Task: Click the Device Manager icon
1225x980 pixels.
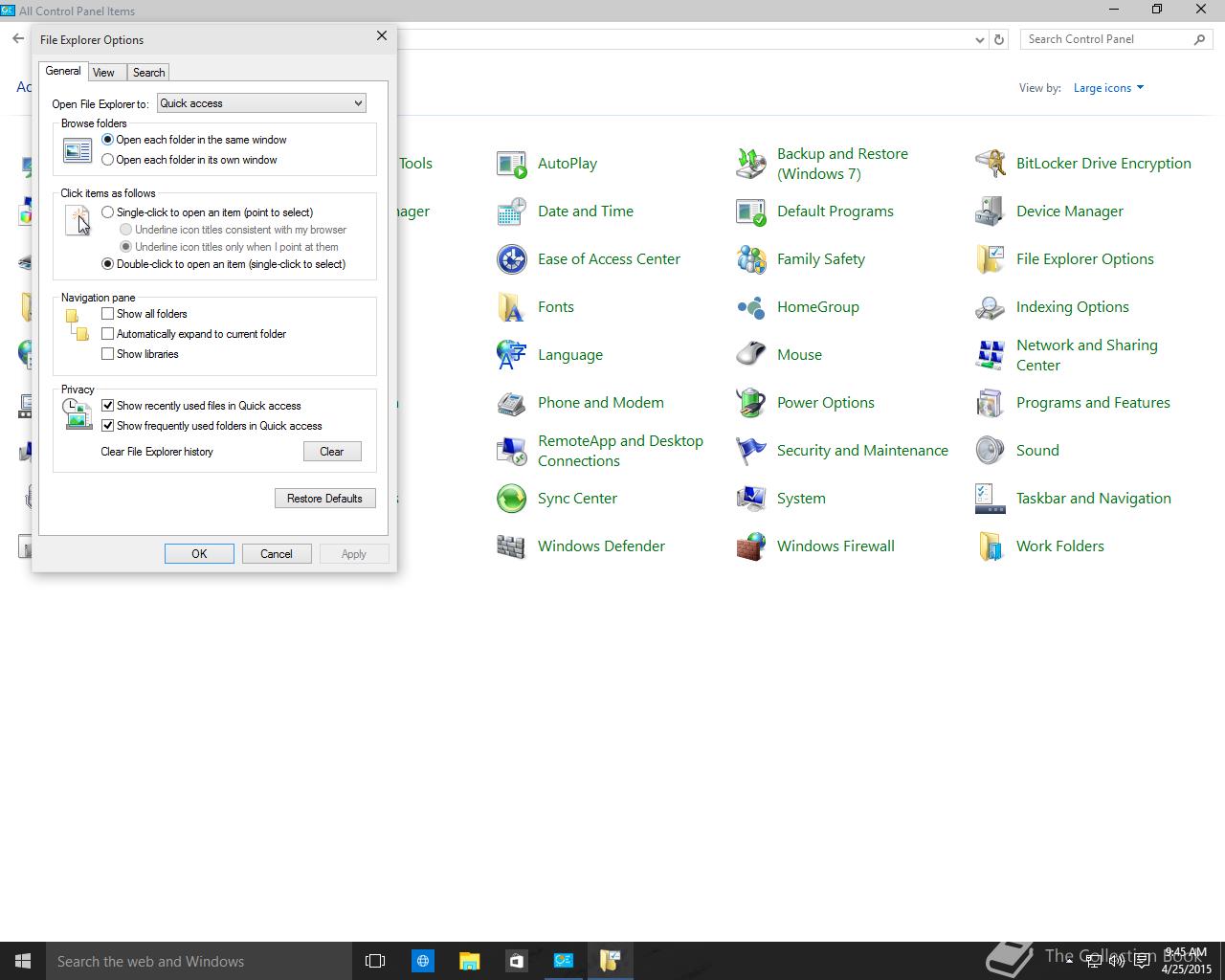Action: point(990,212)
